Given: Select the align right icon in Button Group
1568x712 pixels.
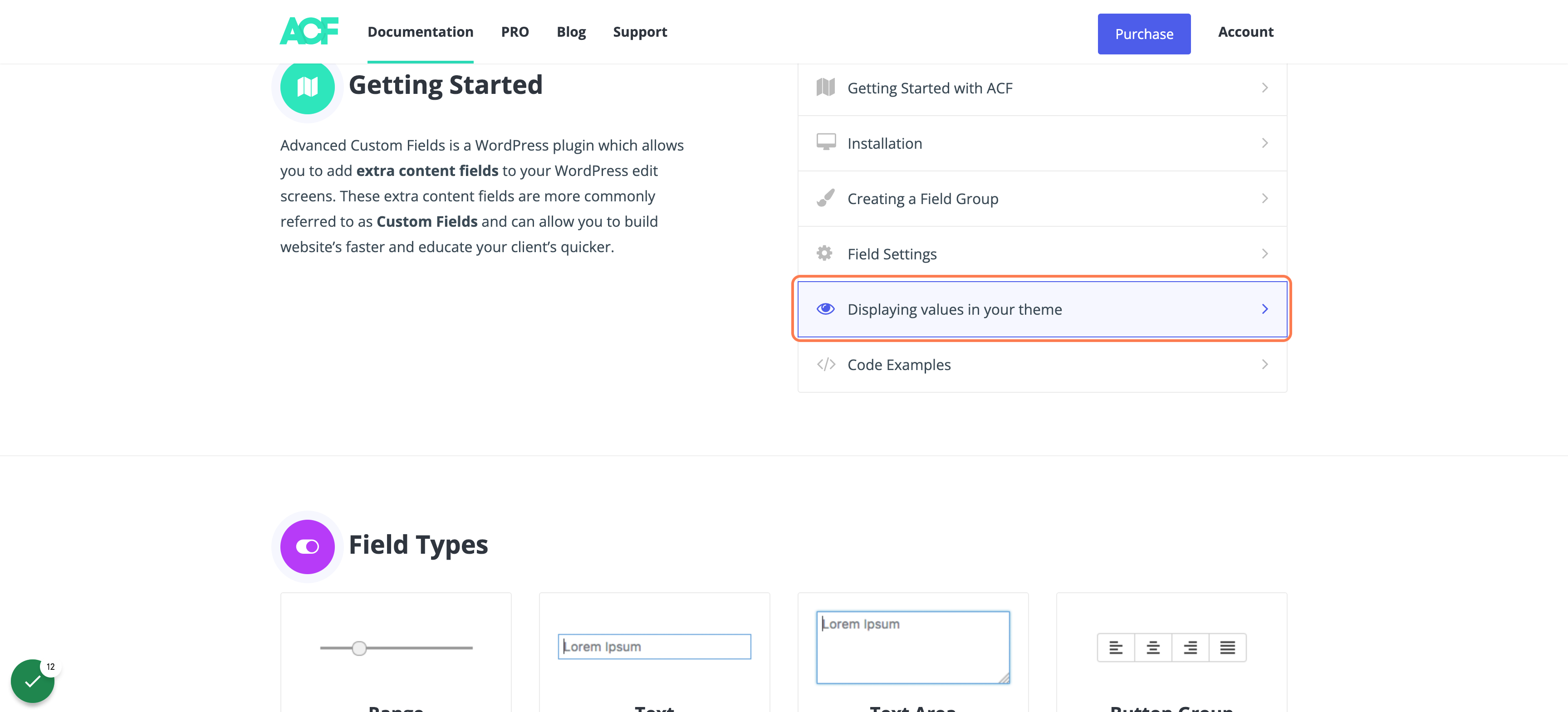Looking at the screenshot, I should click(1190, 648).
